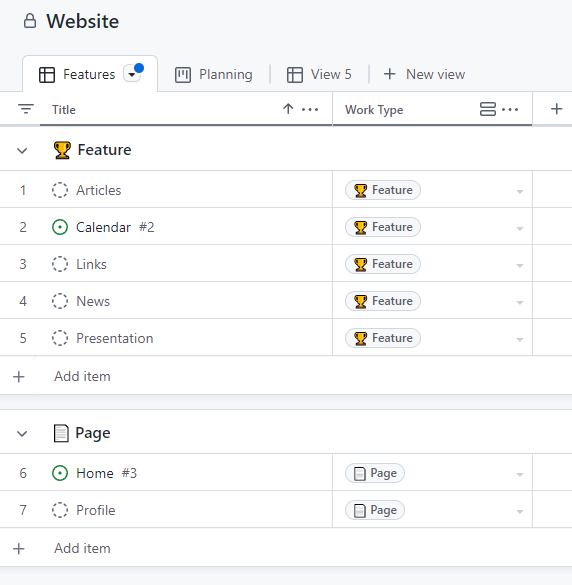
Task: Click the open issue icon for Calendar
Action: click(60, 227)
